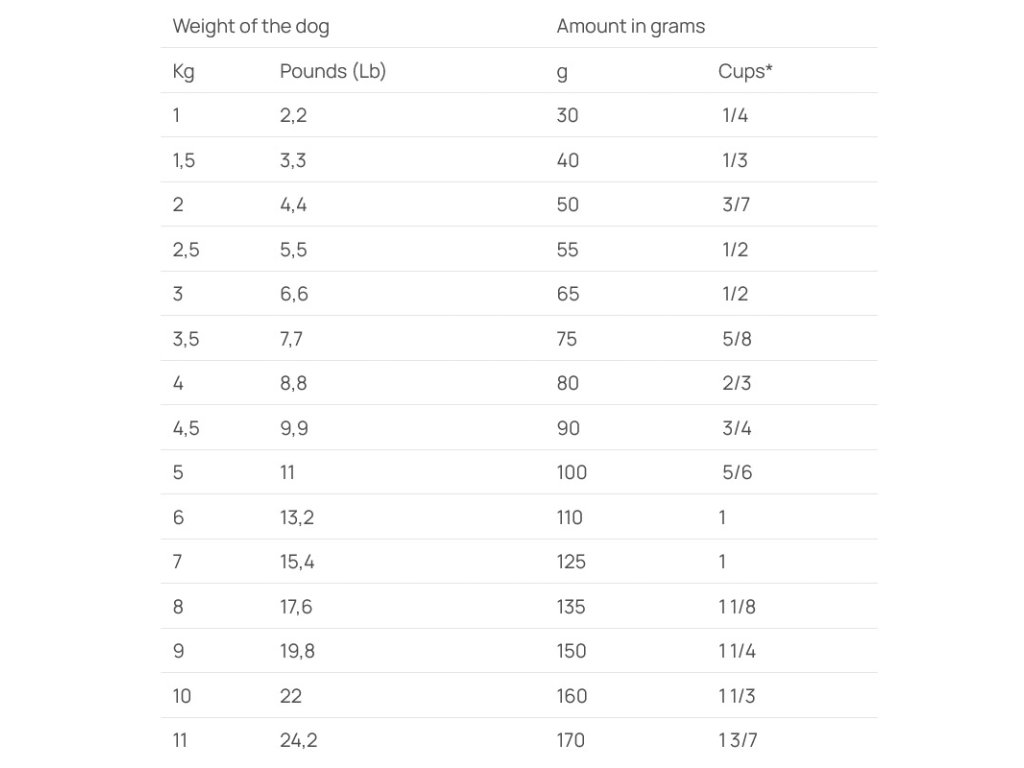Select the 'Kg' column header
Screen dimensions: 1024x768
click(x=183, y=71)
